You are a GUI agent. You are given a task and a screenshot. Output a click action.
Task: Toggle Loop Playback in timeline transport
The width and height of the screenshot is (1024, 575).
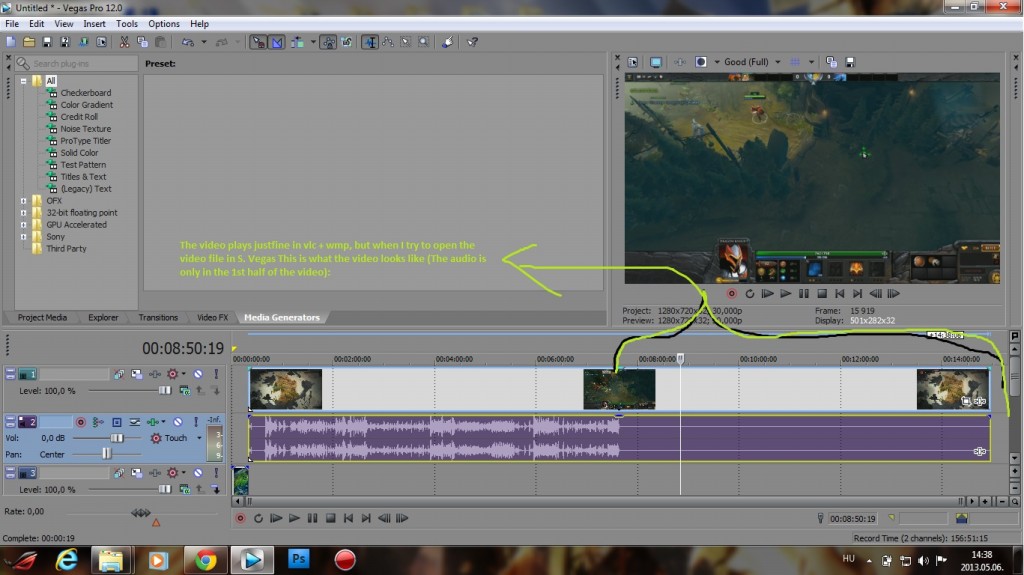pos(259,518)
